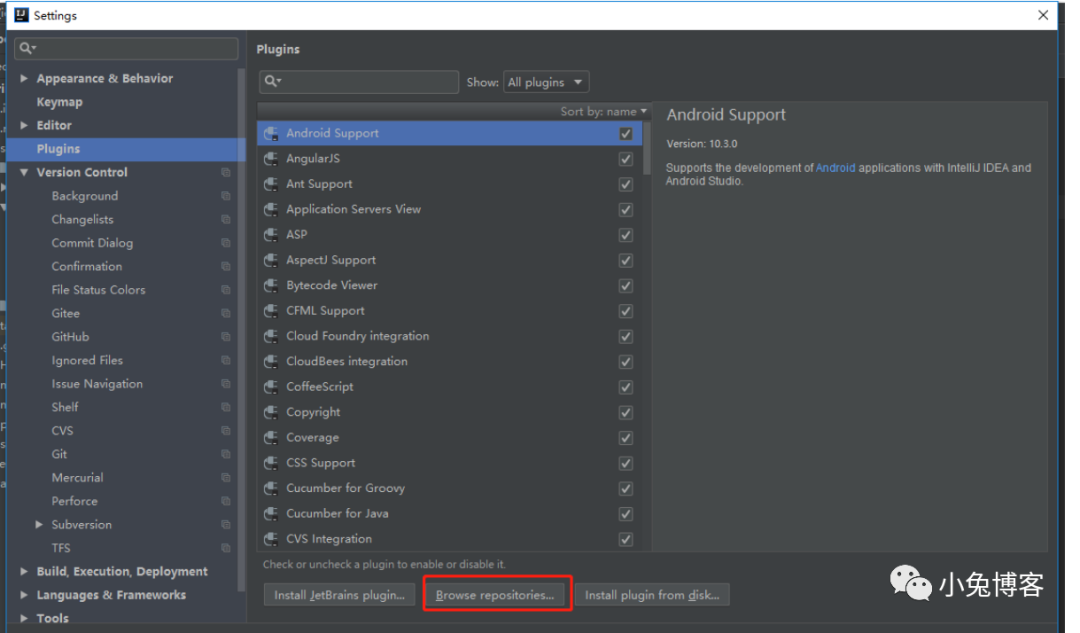This screenshot has width=1080, height=633.
Task: Click the CSS Support plugin icon
Action: (x=271, y=463)
